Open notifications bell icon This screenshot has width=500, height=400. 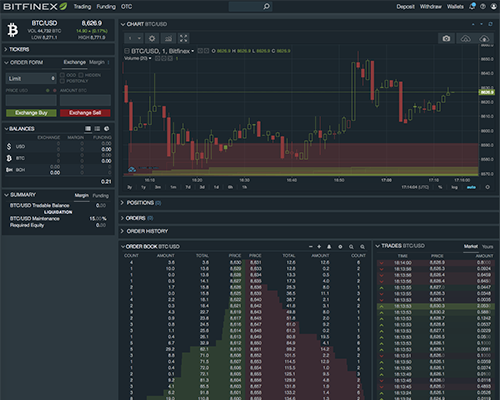coord(472,6)
